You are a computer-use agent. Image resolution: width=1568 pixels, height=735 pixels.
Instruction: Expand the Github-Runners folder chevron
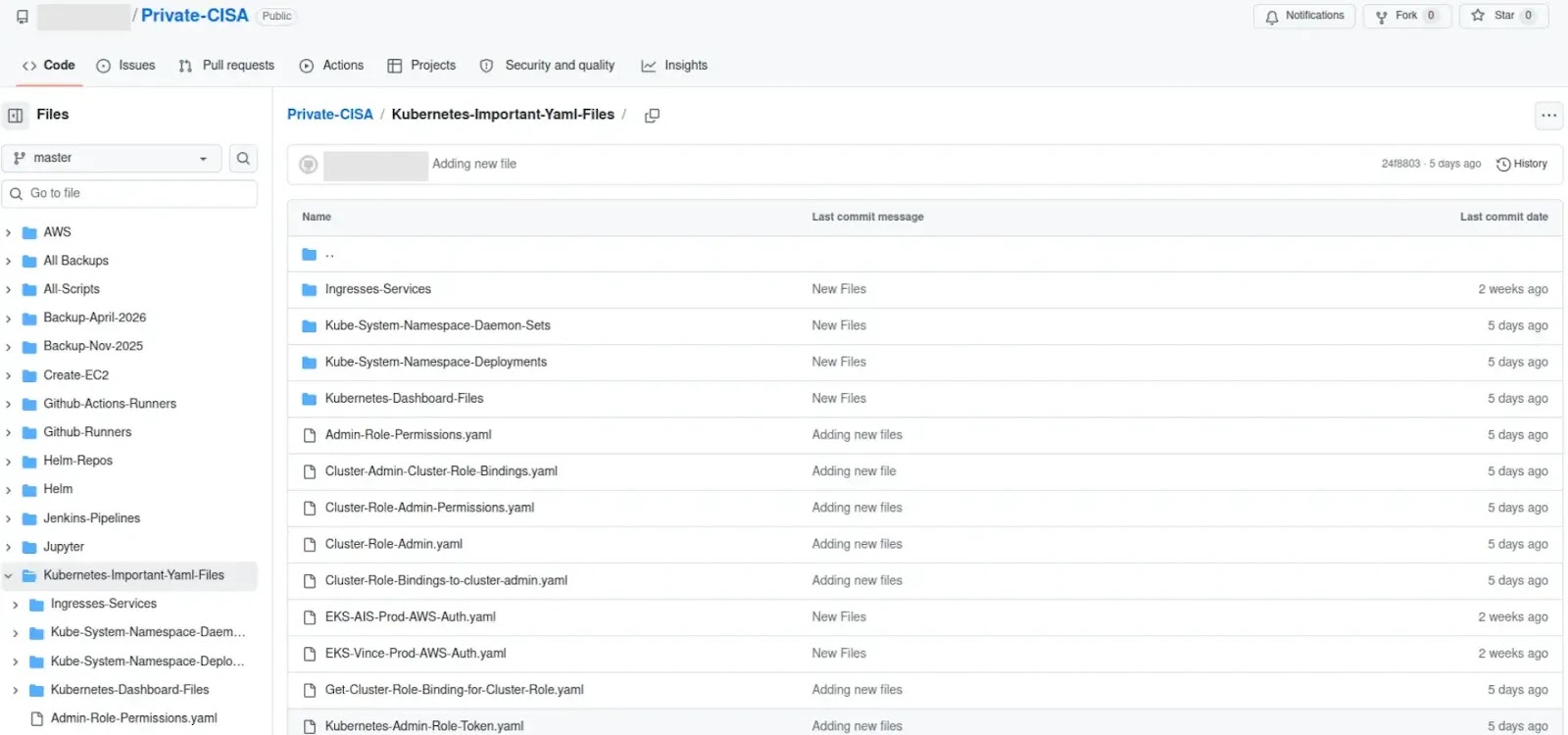tap(9, 433)
